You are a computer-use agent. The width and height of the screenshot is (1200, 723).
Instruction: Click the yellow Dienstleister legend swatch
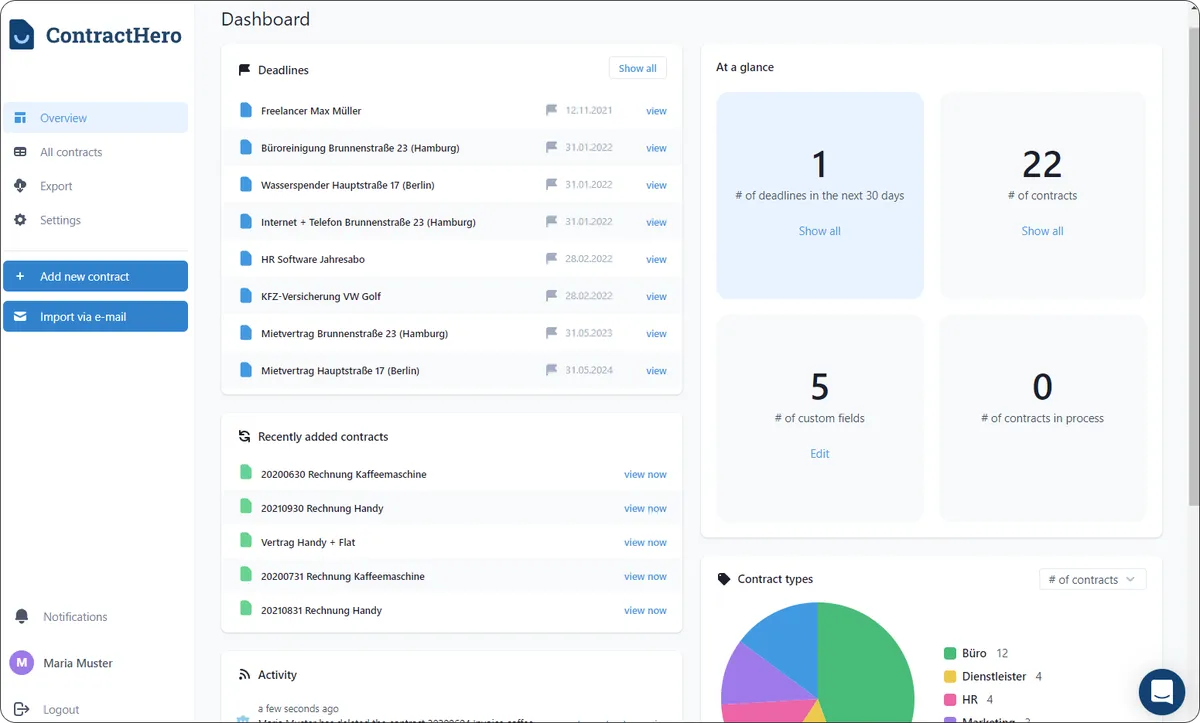[x=950, y=676]
